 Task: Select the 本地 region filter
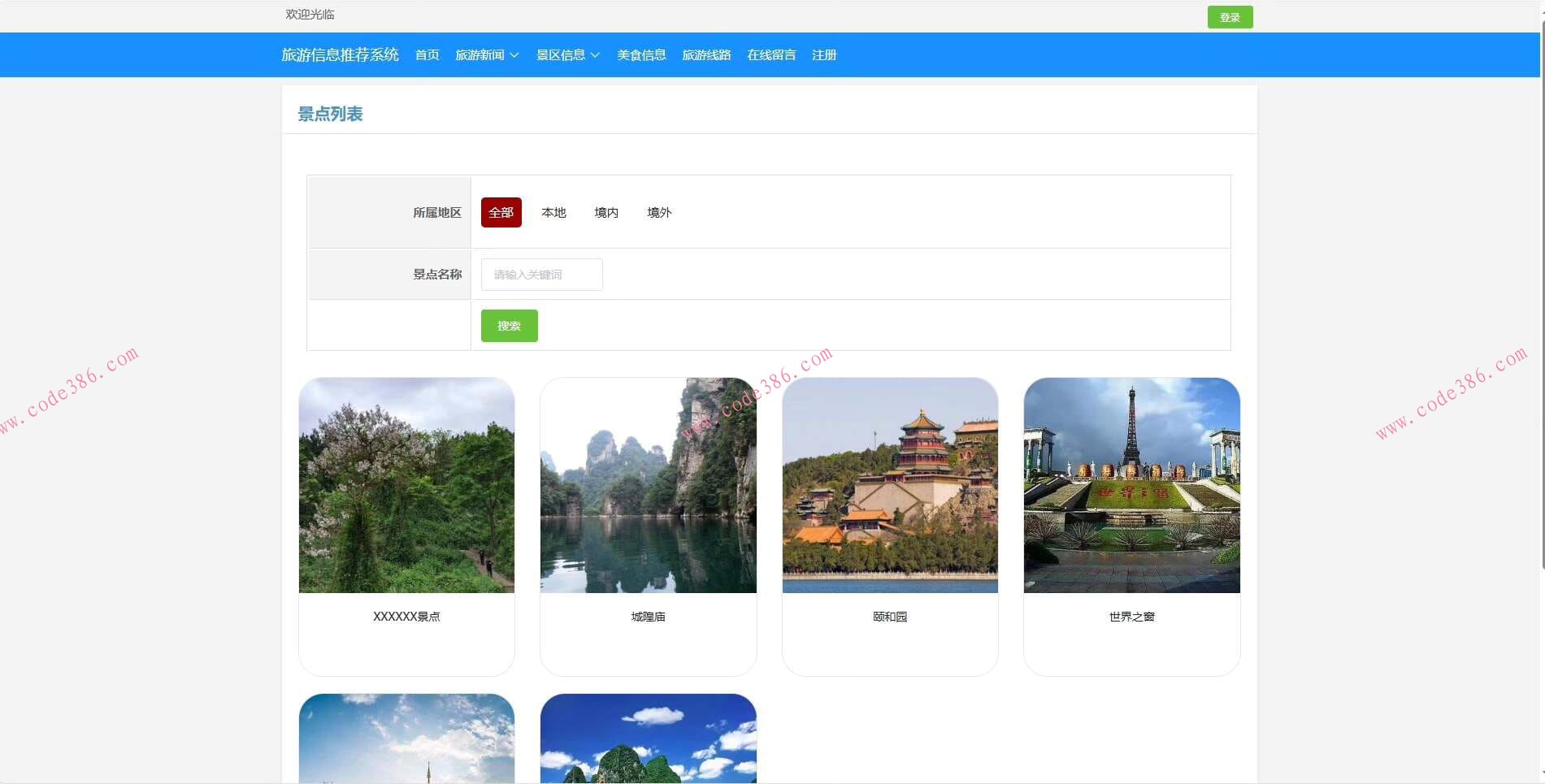[x=553, y=212]
